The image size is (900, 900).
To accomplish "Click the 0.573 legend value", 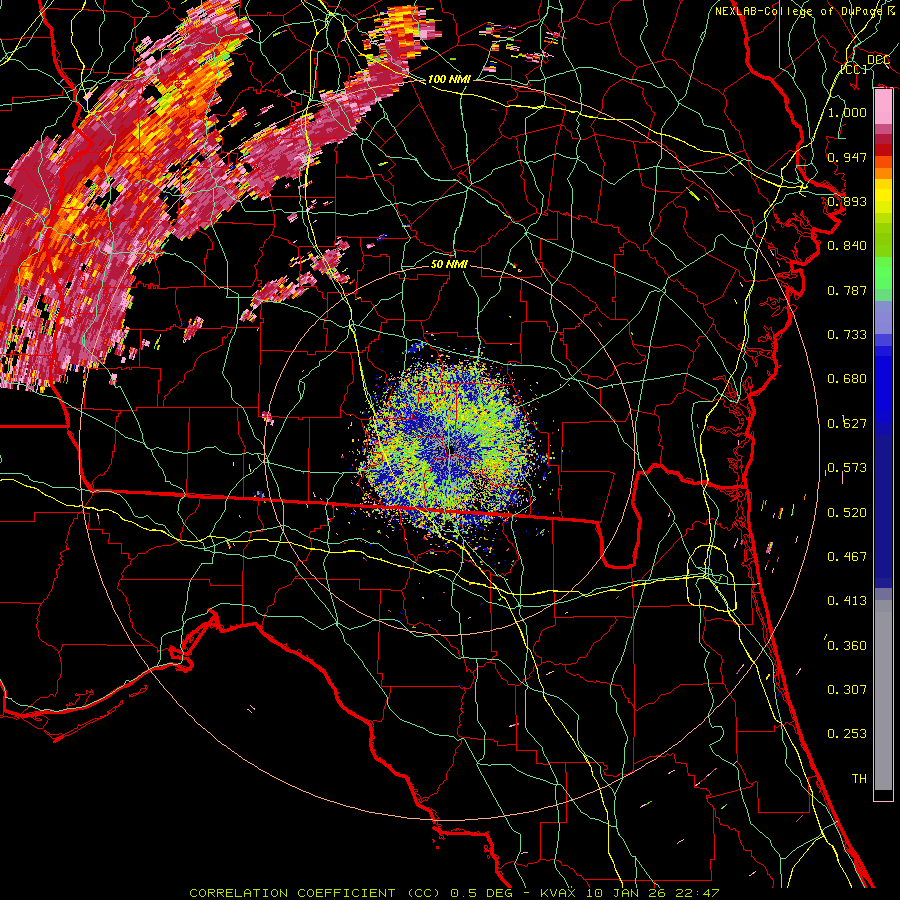I will [x=847, y=468].
